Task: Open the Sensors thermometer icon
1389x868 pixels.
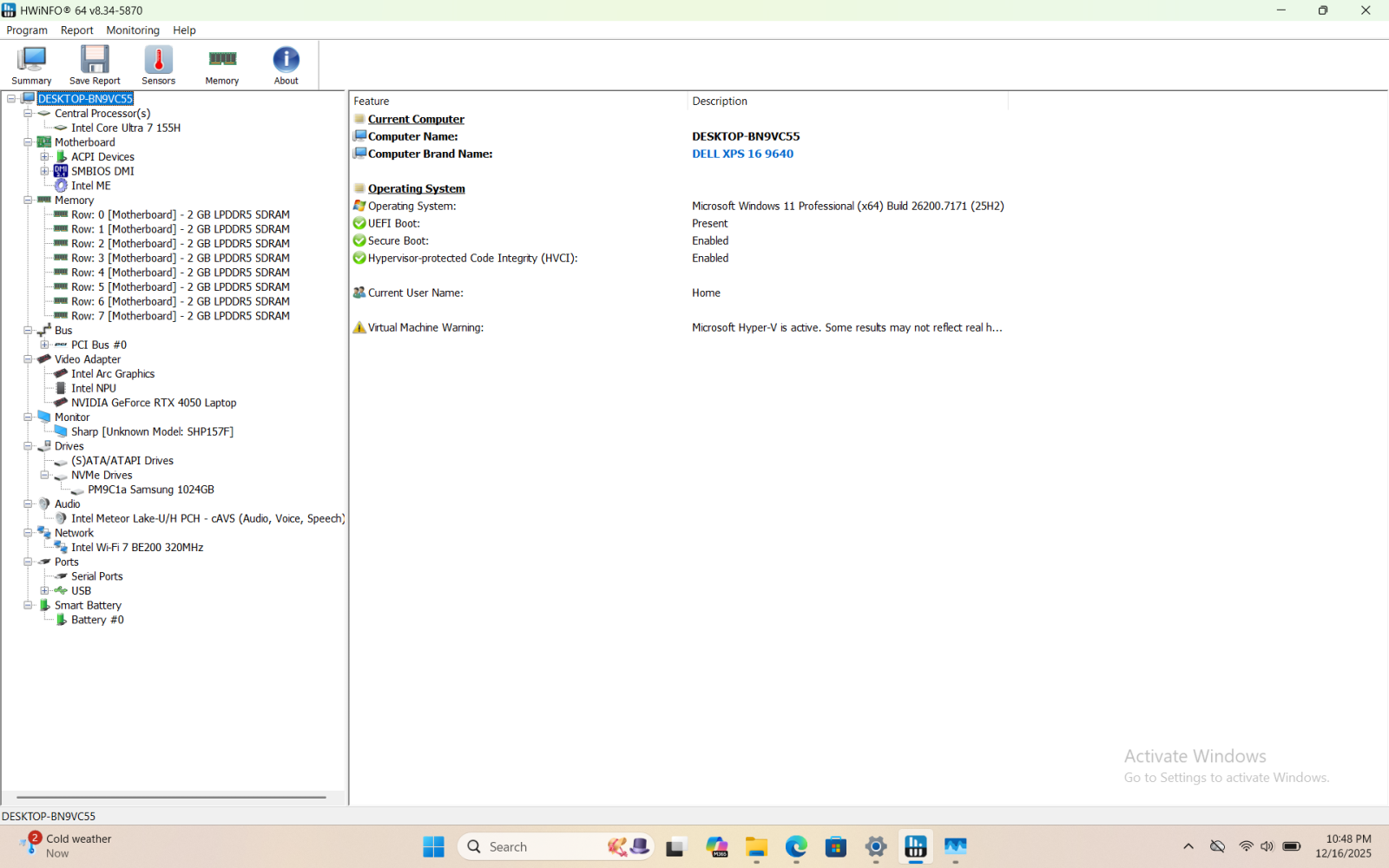Action: 158,66
